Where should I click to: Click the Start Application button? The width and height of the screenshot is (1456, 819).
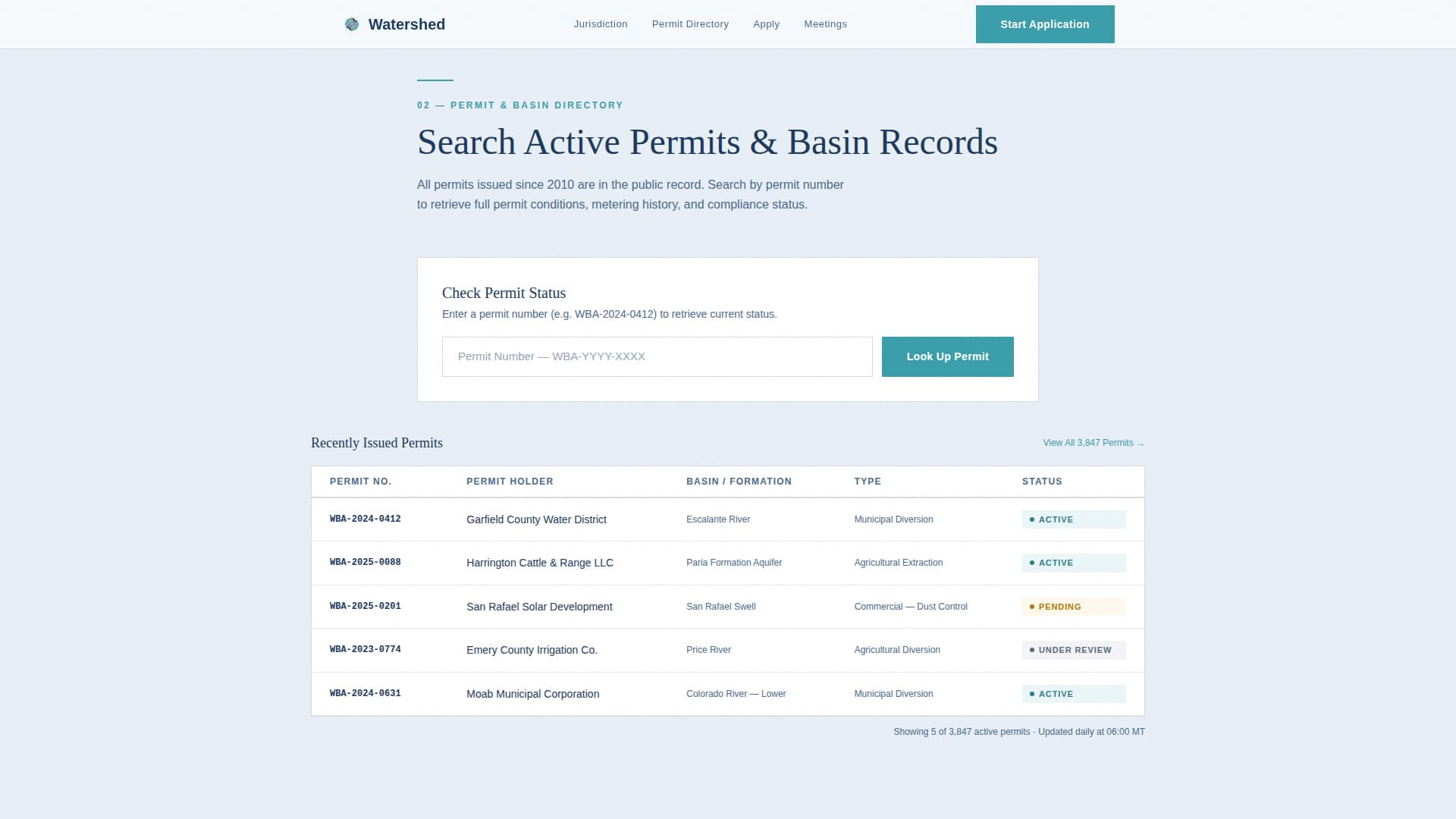pos(1045,24)
